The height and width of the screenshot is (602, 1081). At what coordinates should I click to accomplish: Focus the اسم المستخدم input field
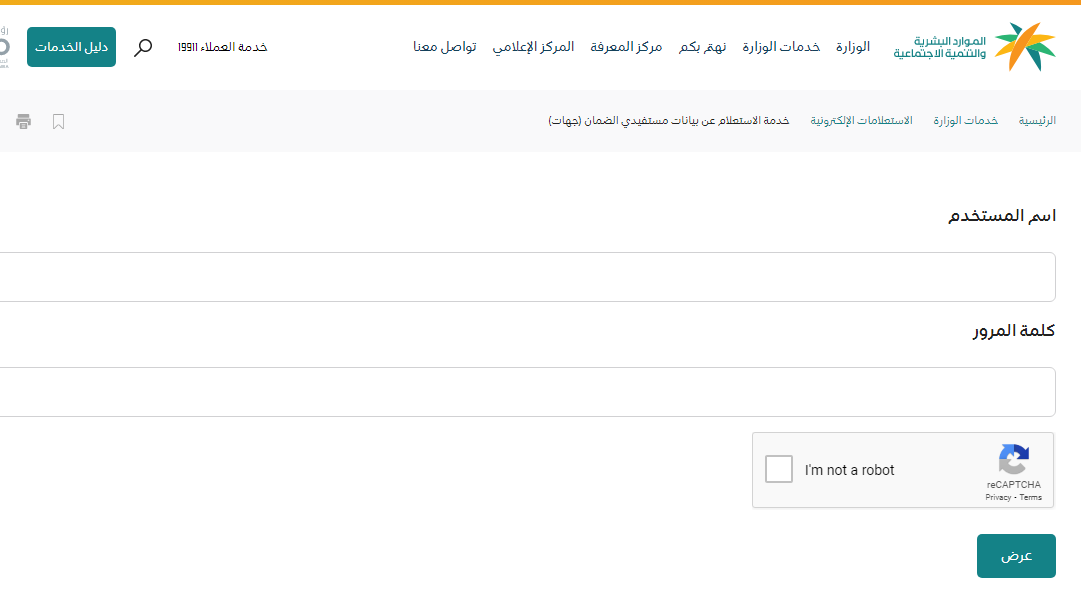528,277
